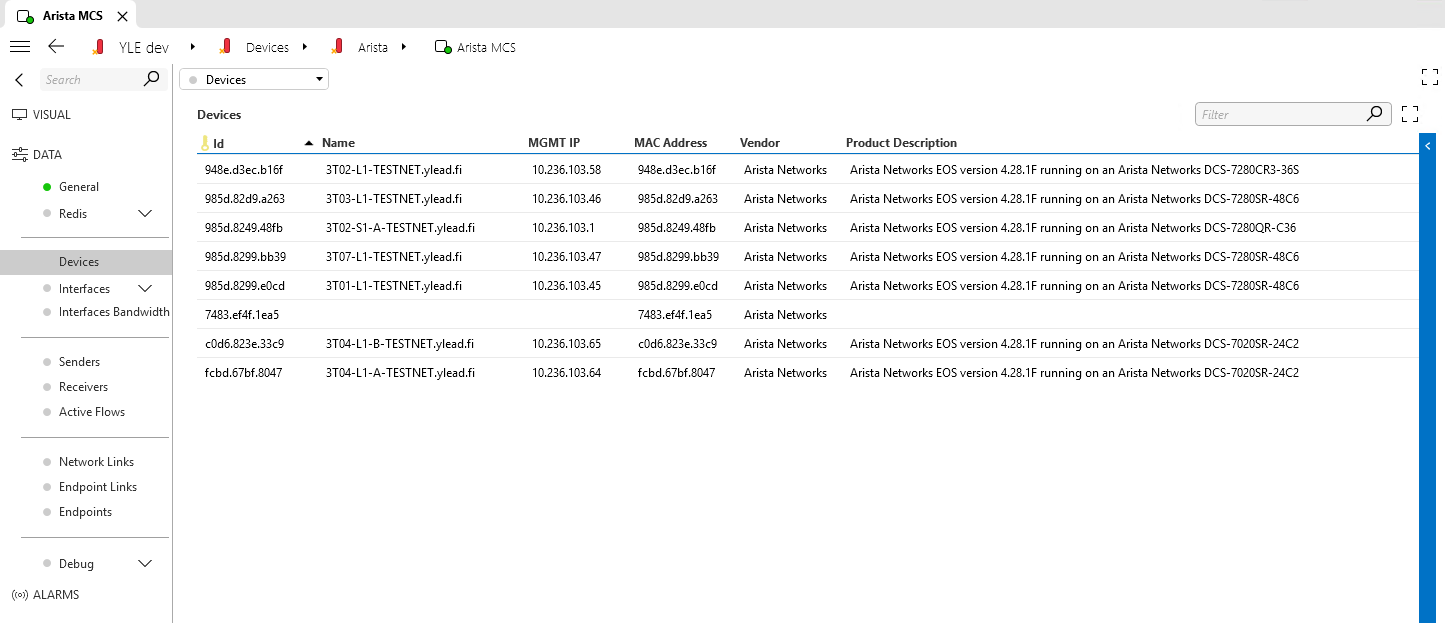Click MGMT IP 10.236.103.58
This screenshot has width=1445, height=623.
[566, 170]
